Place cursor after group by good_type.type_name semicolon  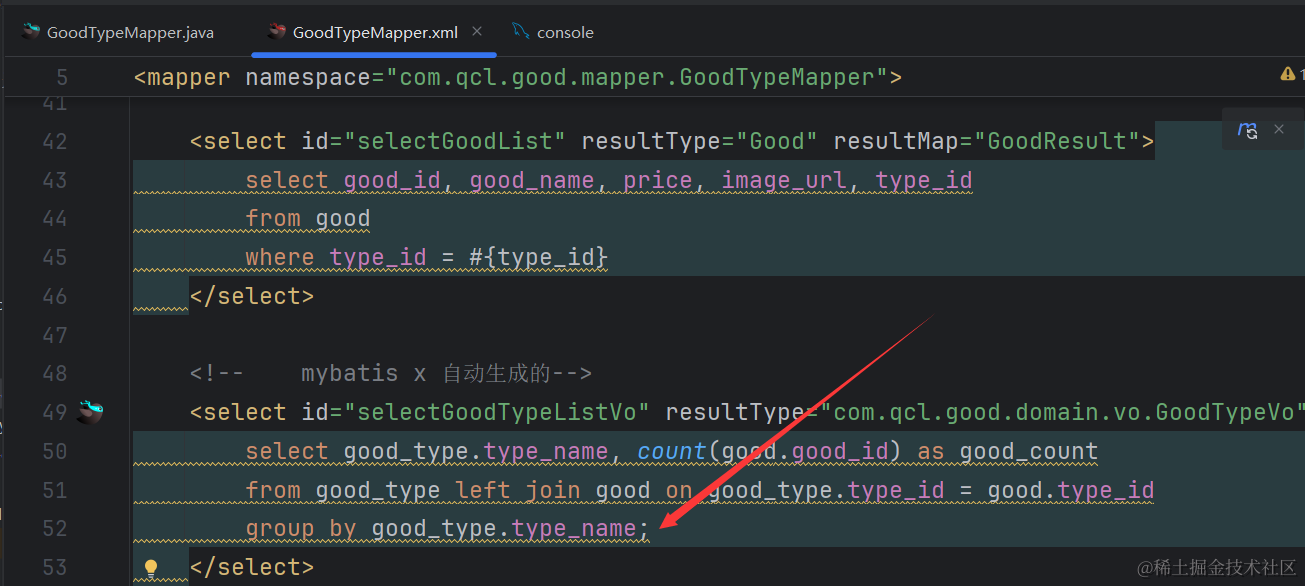point(650,529)
